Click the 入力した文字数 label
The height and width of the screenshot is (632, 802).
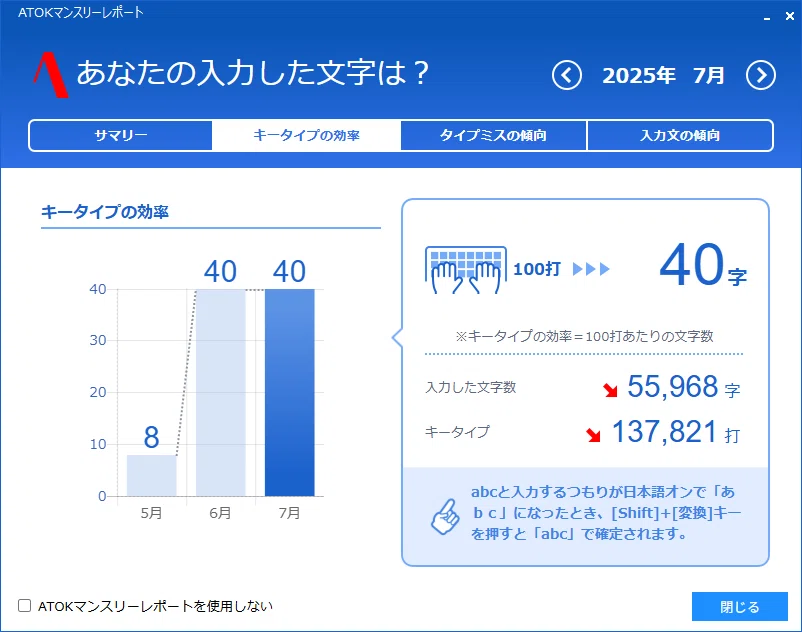coord(471,387)
